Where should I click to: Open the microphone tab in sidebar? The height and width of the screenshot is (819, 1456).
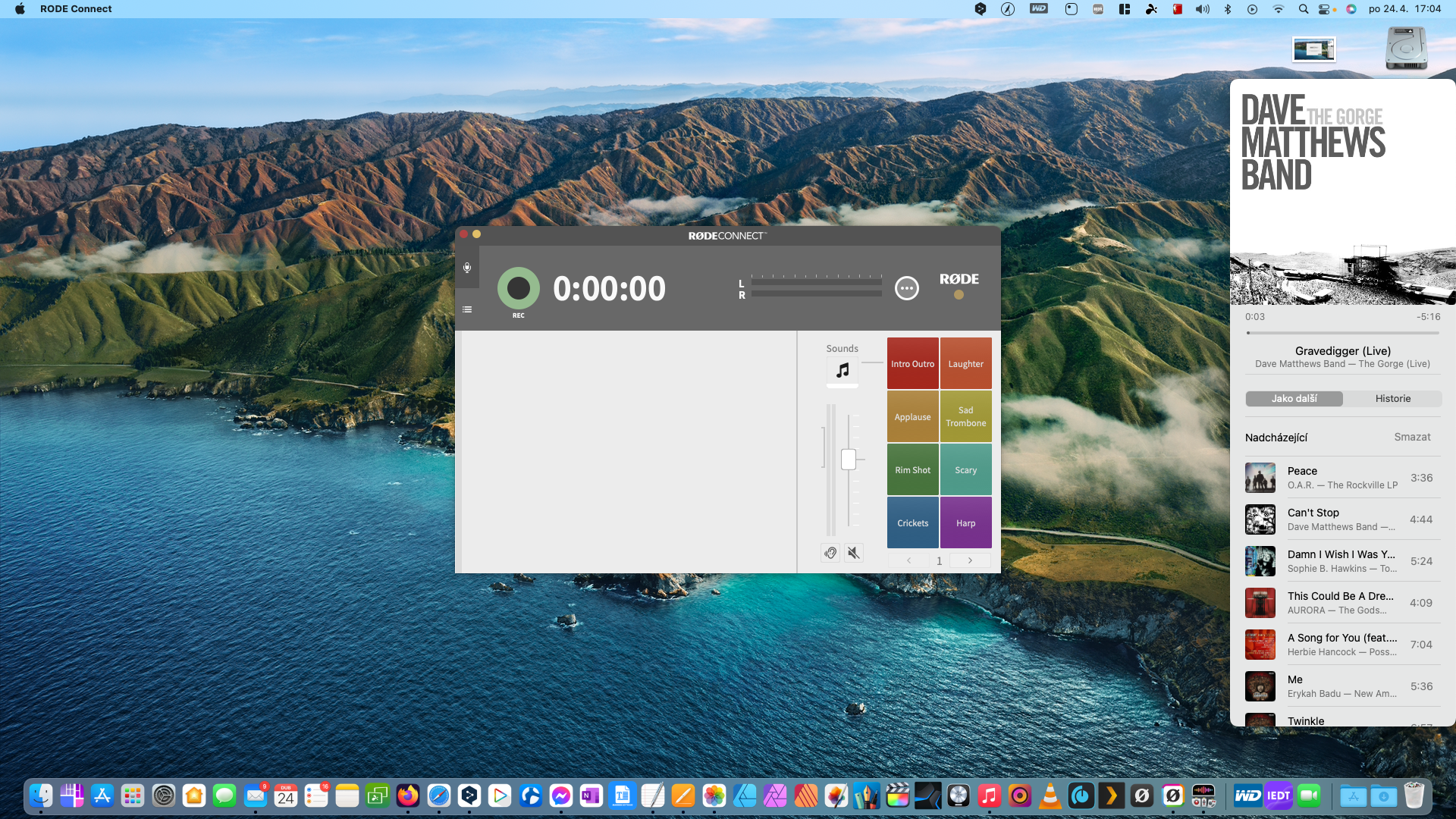[x=467, y=268]
